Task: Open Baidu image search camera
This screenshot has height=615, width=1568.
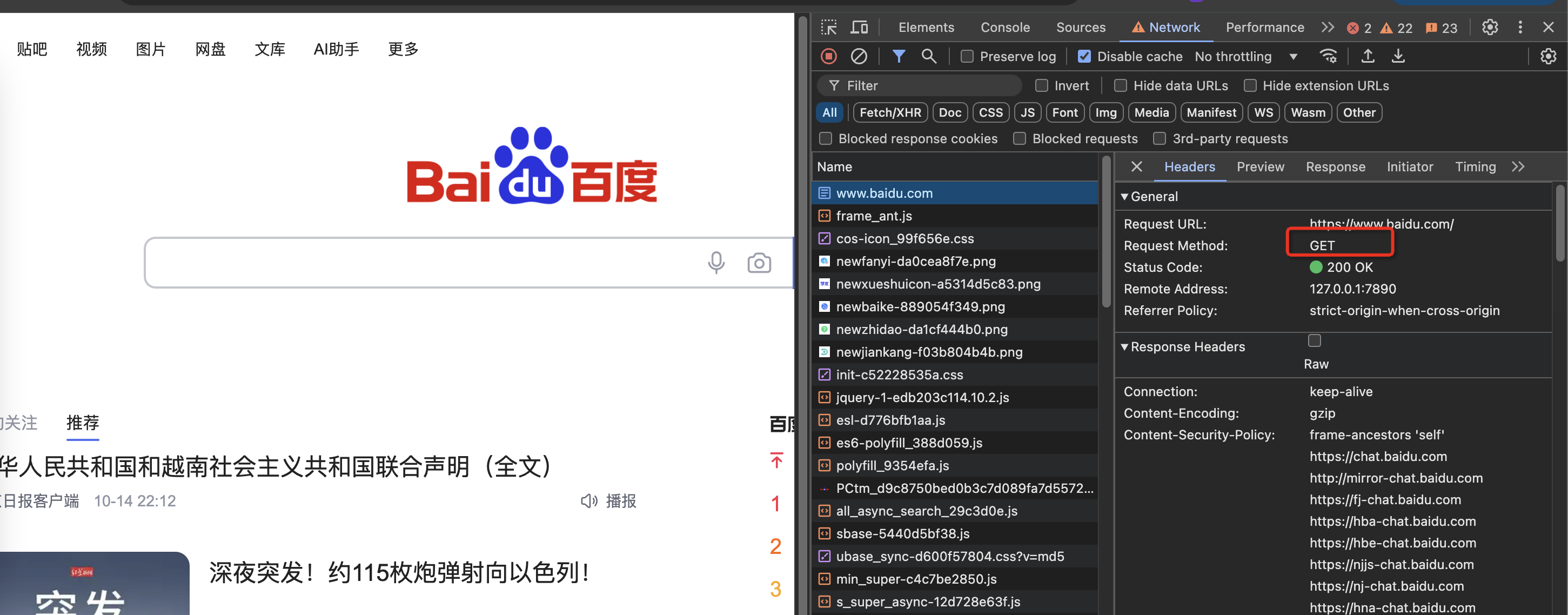Action: (x=759, y=263)
